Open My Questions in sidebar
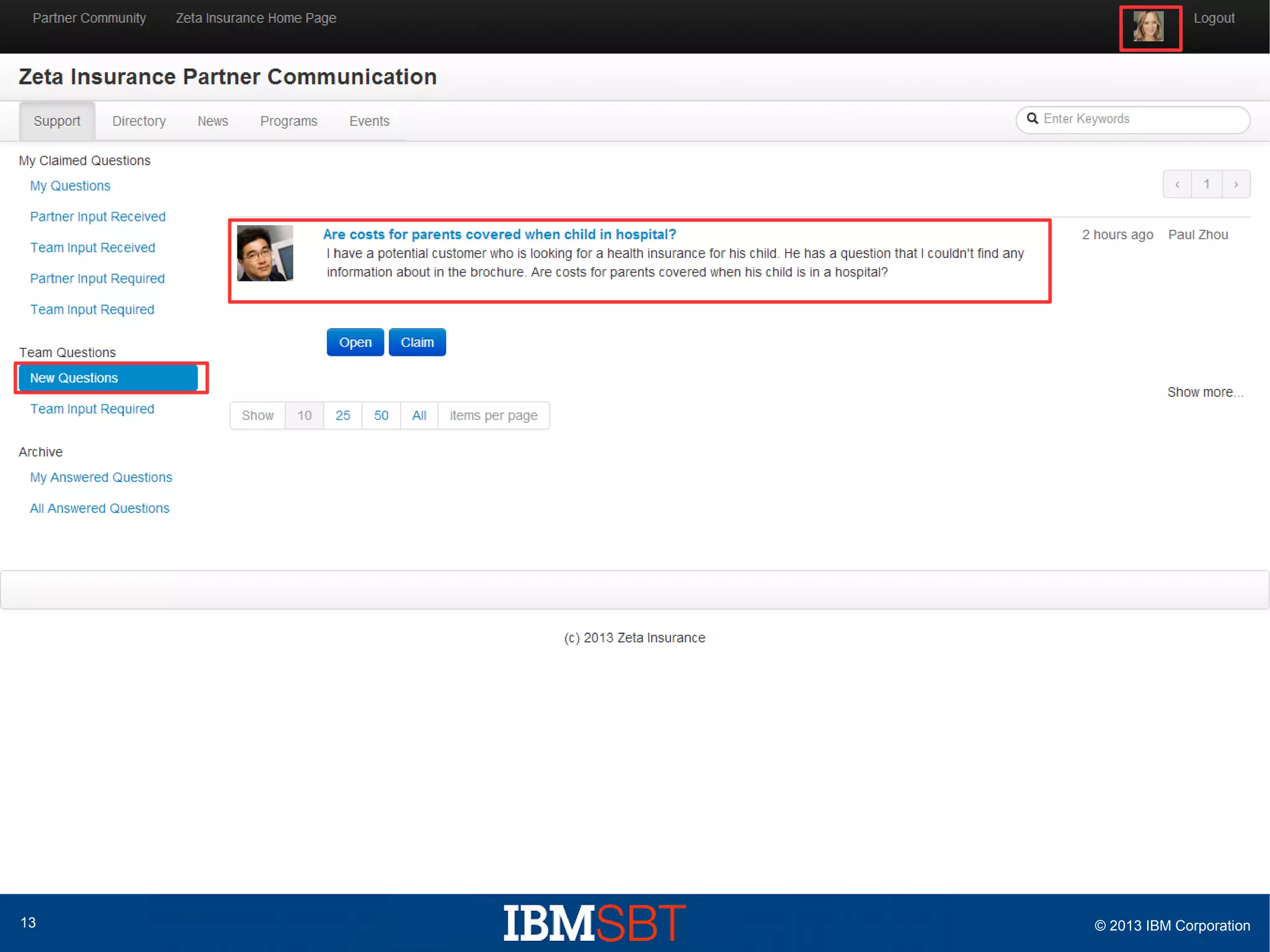 (x=70, y=185)
